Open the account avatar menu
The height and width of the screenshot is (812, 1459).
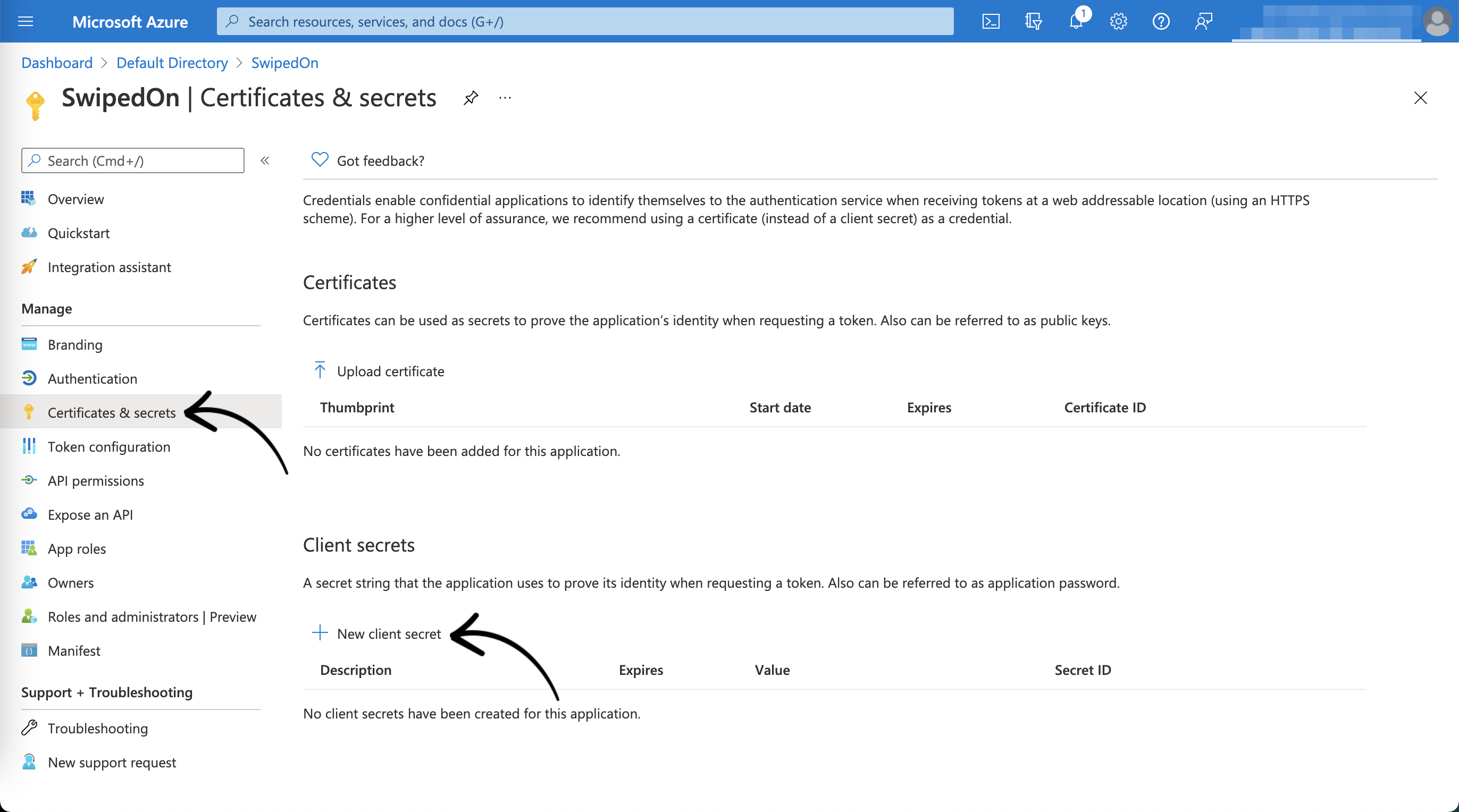1437,21
